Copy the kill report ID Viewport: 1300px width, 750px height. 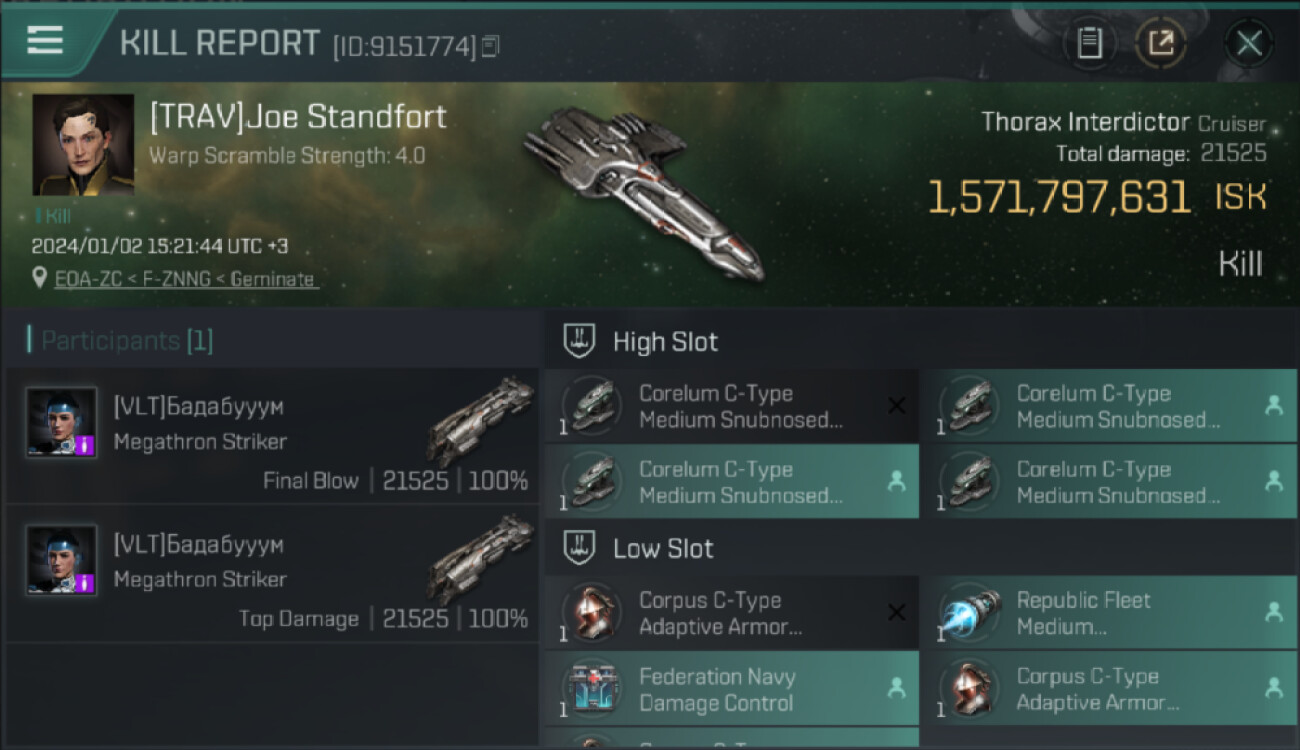click(x=490, y=46)
